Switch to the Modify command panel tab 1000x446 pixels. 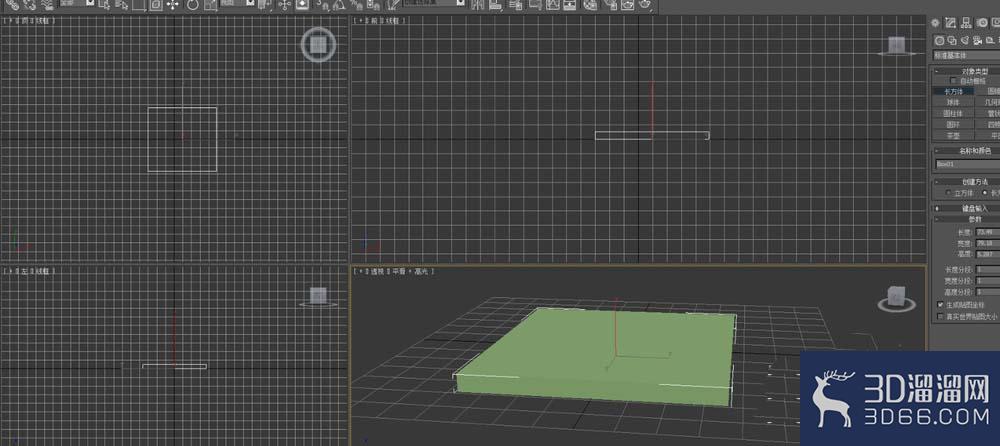pyautogui.click(x=950, y=23)
